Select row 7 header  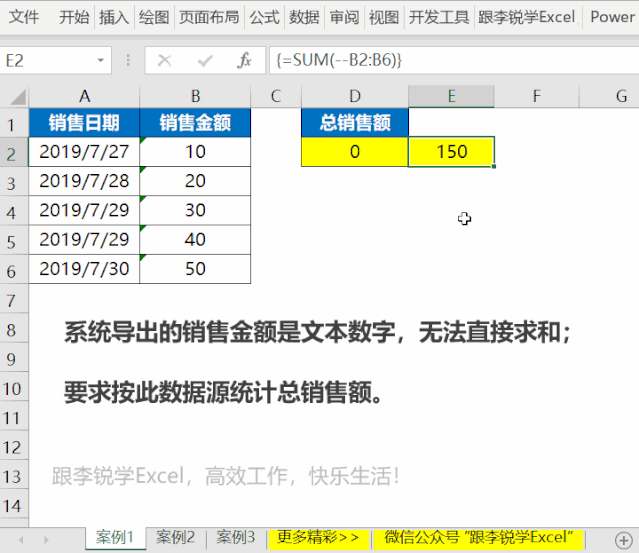tap(14, 299)
